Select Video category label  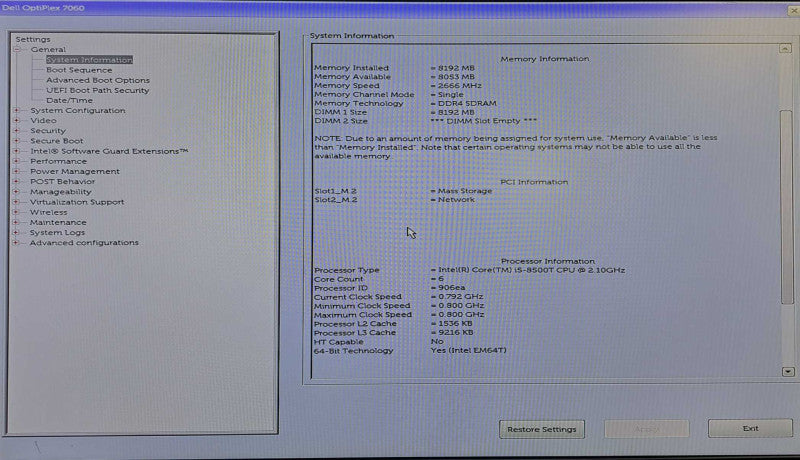43,120
